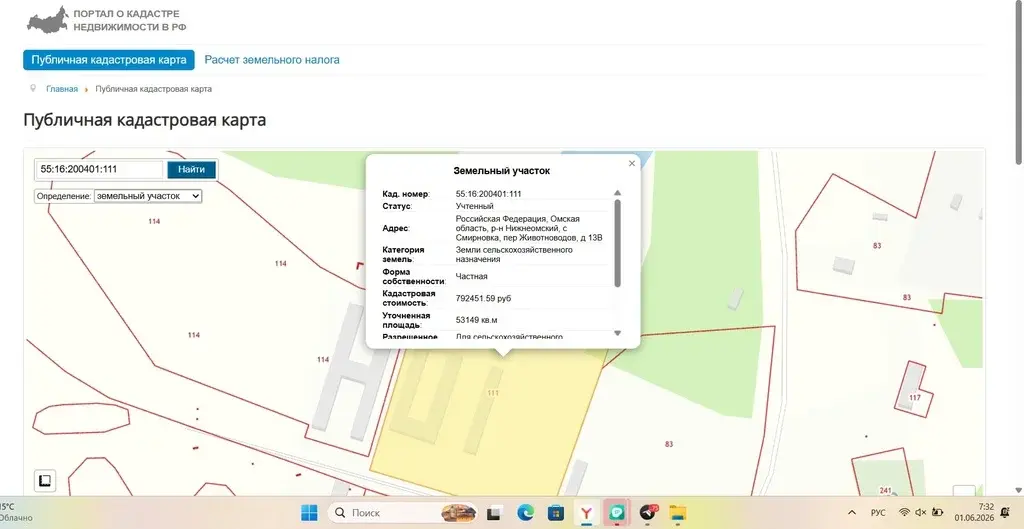
Task: Open the green pinned app in taskbar
Action: click(x=616, y=513)
